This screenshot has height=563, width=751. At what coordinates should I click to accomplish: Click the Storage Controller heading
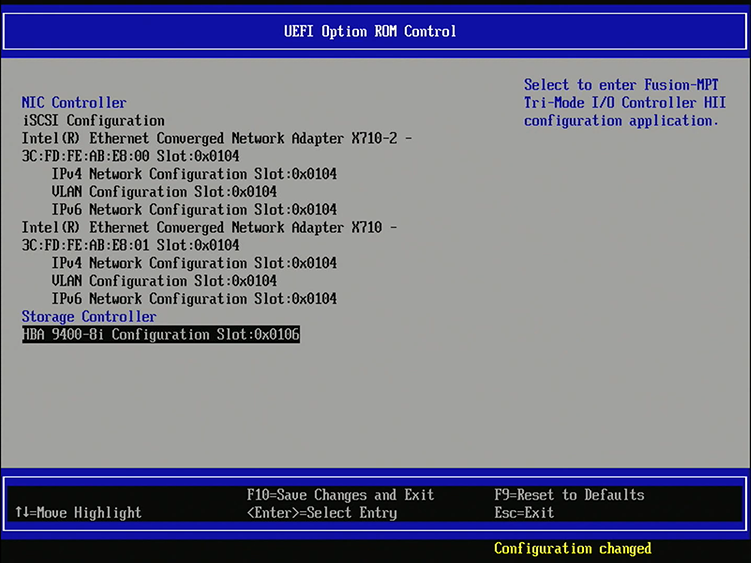pos(89,317)
